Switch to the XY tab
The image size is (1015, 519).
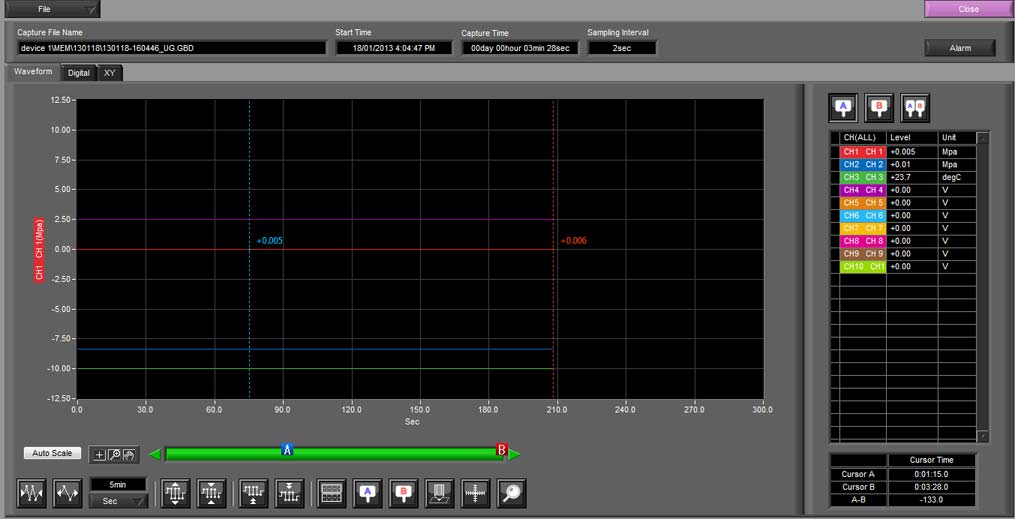[x=110, y=73]
